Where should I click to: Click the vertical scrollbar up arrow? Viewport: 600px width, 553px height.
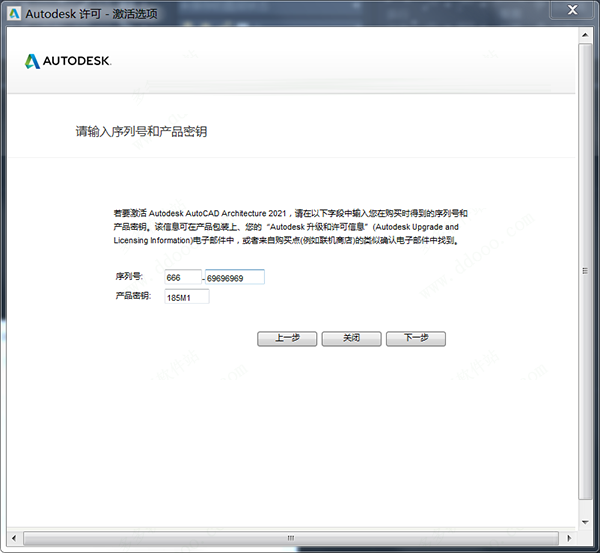point(585,35)
